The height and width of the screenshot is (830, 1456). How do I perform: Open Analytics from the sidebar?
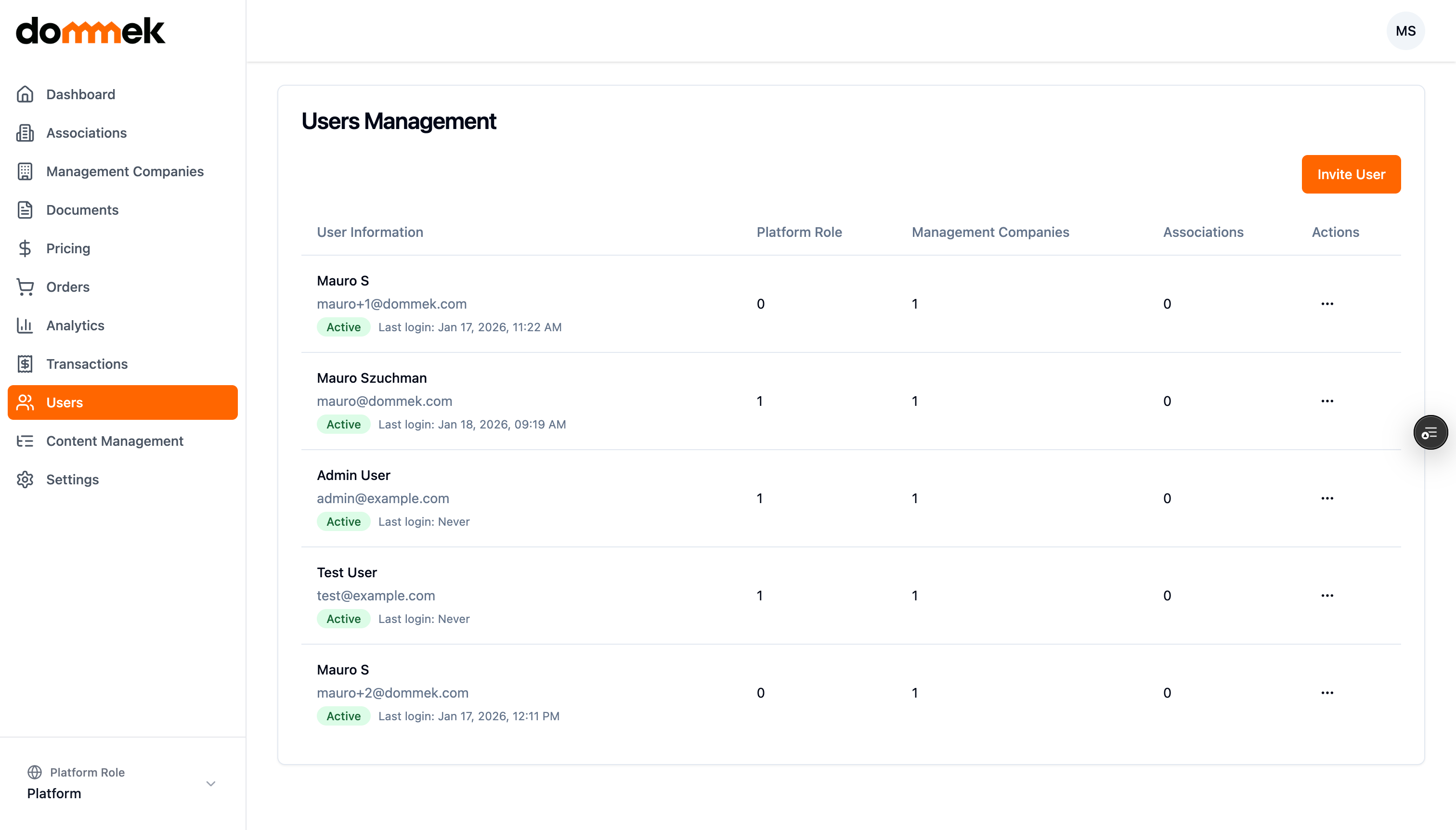point(123,325)
